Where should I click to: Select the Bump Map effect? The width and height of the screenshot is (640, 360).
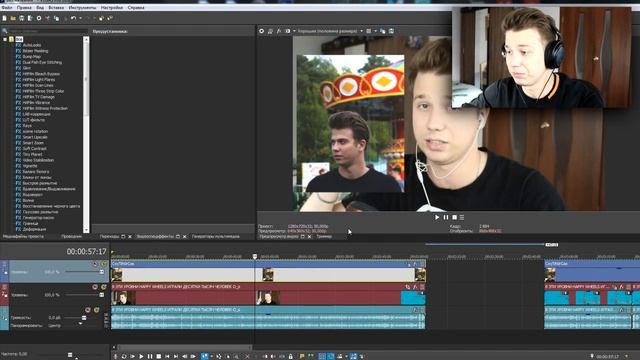[x=31, y=57]
